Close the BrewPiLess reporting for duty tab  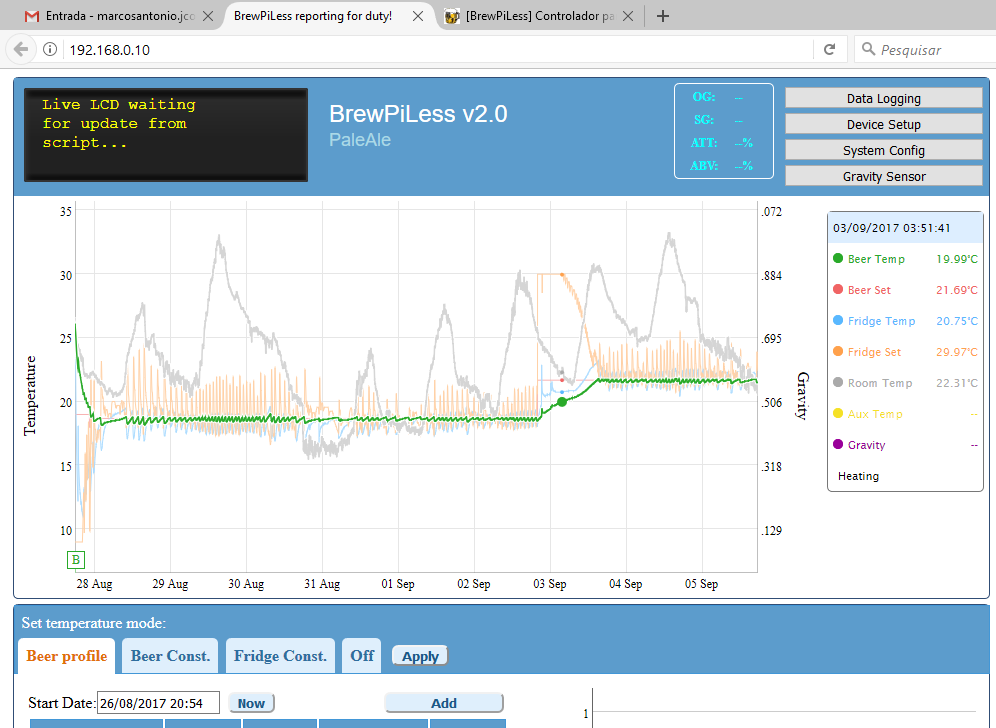[x=418, y=17]
